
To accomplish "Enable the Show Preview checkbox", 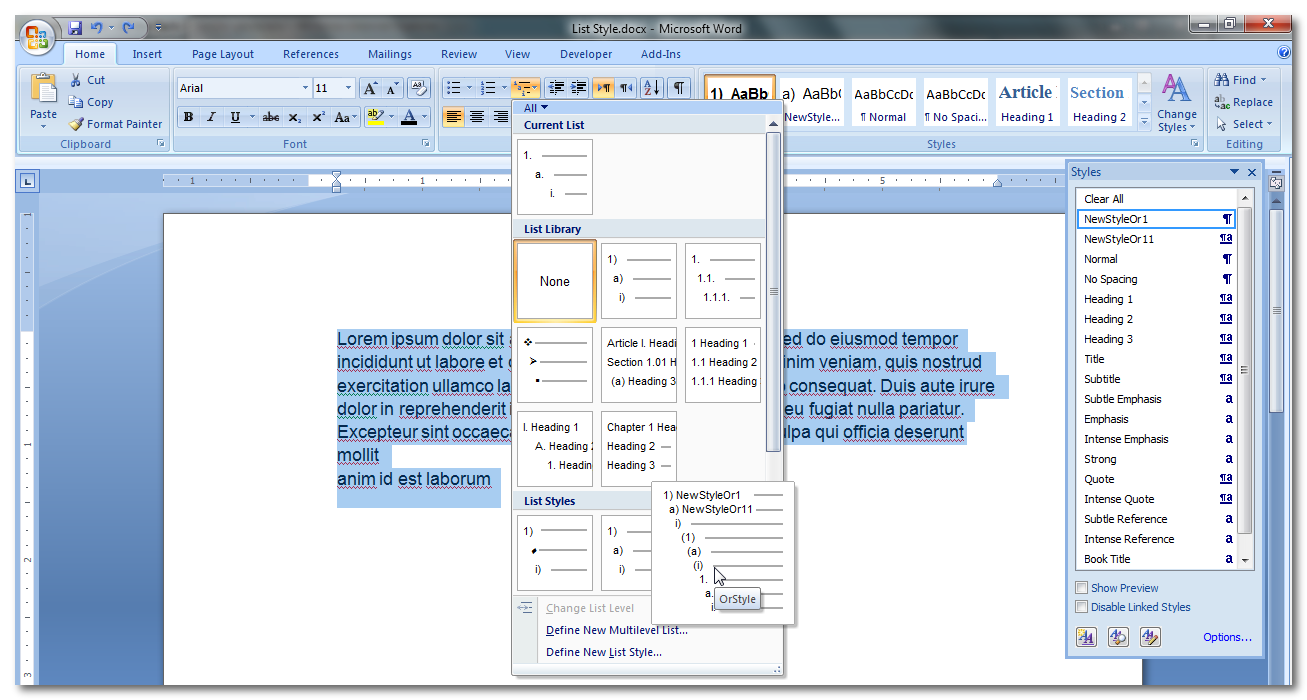I will 1081,588.
